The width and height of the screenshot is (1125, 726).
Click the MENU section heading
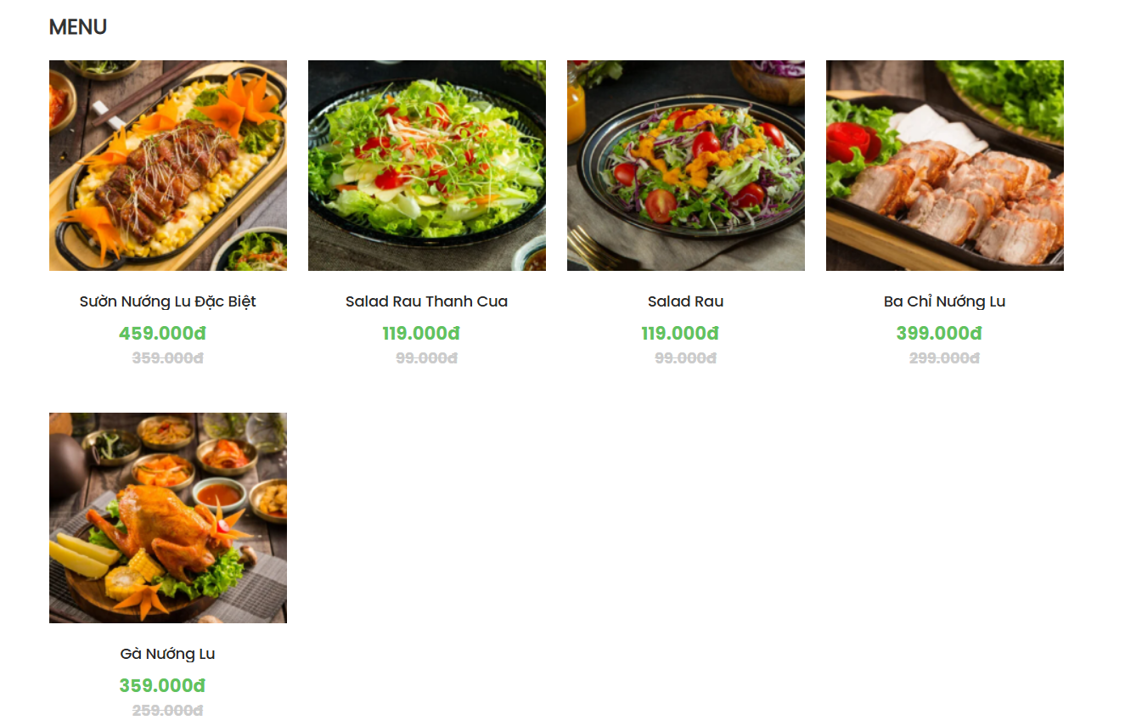pos(77,27)
